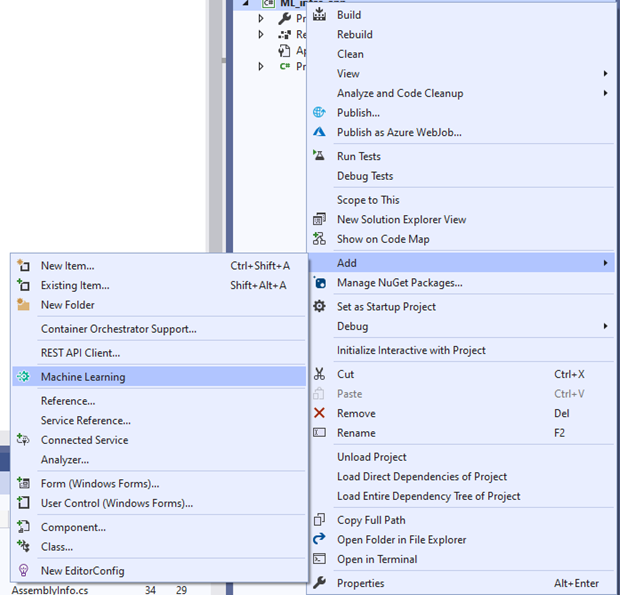Click the Connected Service icon
Image resolution: width=620 pixels, height=595 pixels.
23,440
